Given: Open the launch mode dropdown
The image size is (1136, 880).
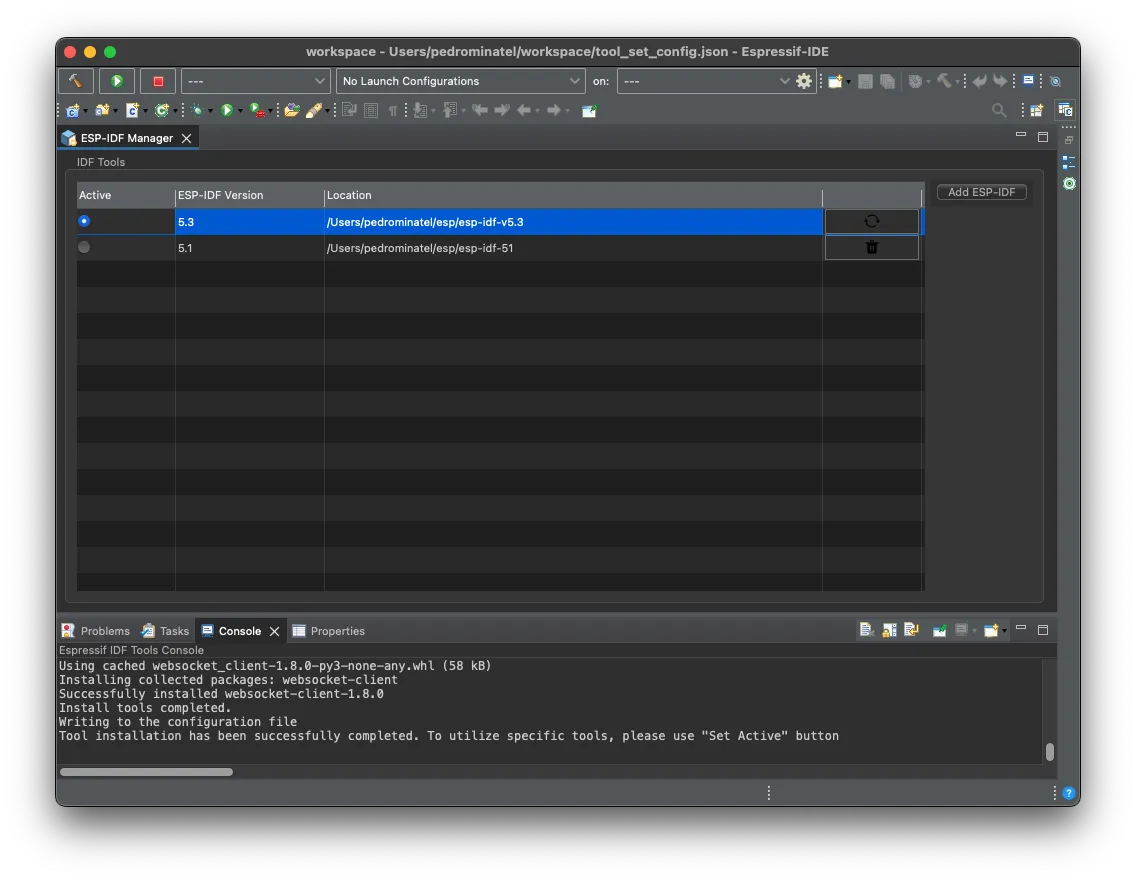Looking at the screenshot, I should [x=255, y=81].
